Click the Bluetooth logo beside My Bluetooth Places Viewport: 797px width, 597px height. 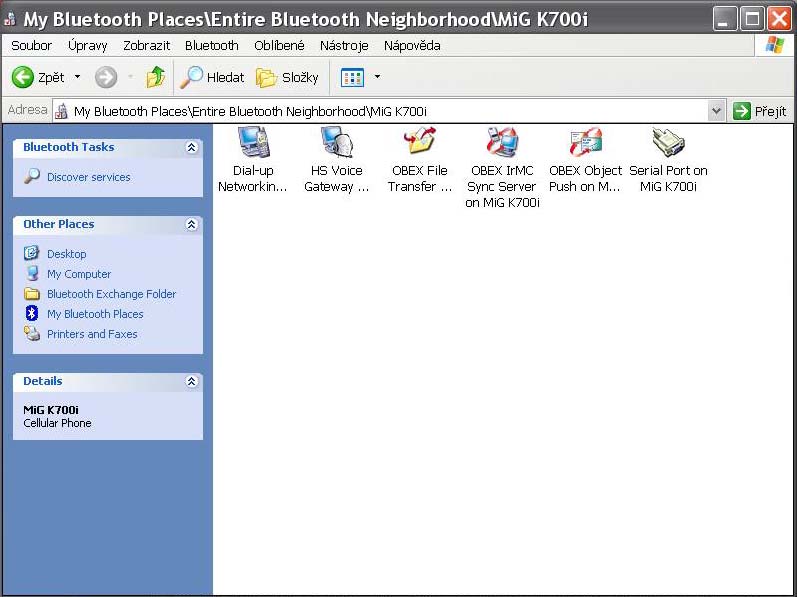32,313
